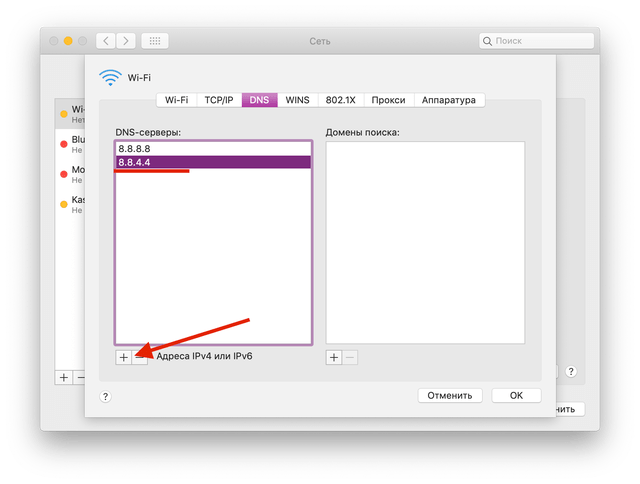Open the WINS tab

[x=298, y=100]
